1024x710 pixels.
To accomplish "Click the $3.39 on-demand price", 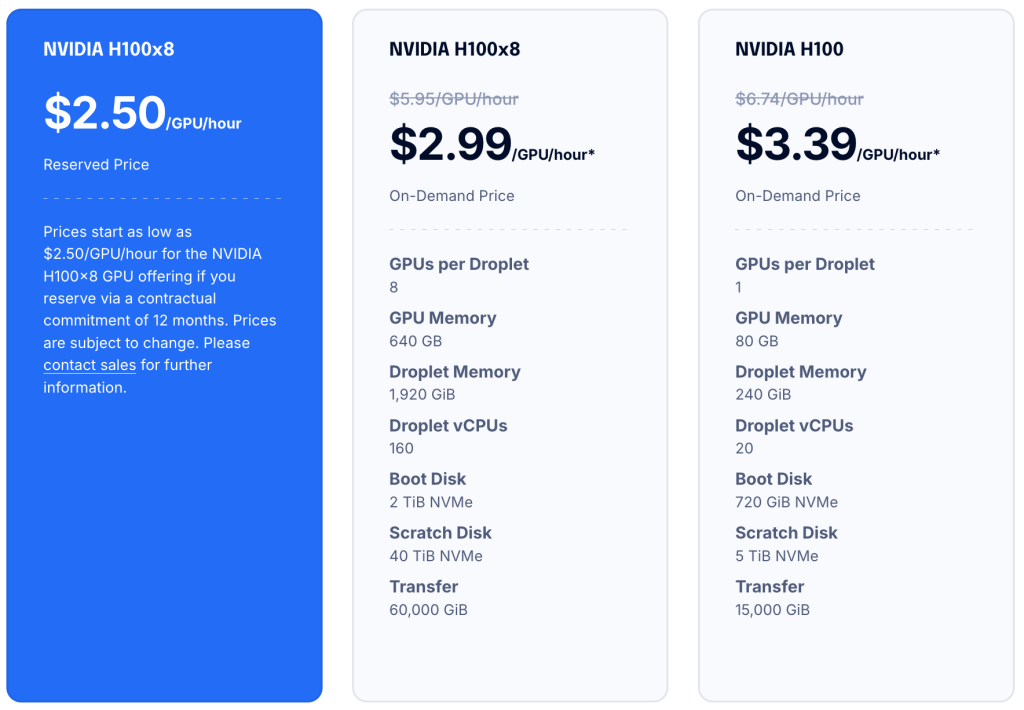I will click(796, 144).
